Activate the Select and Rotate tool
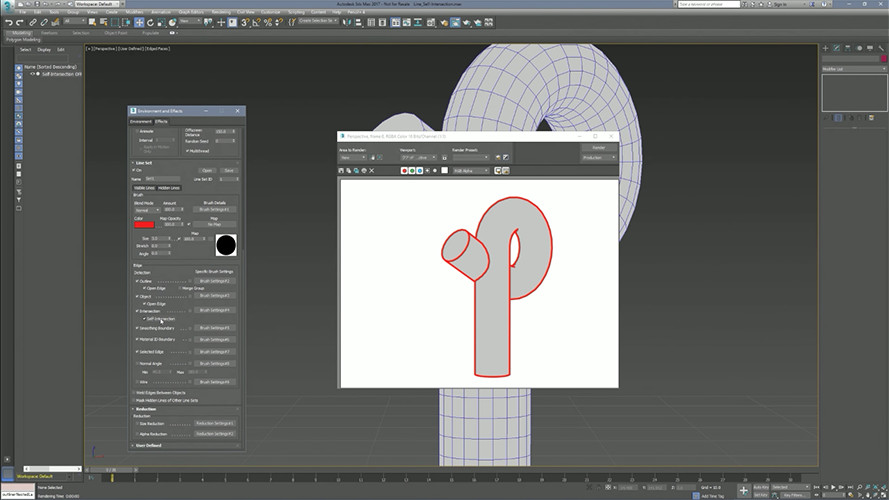 (150, 23)
